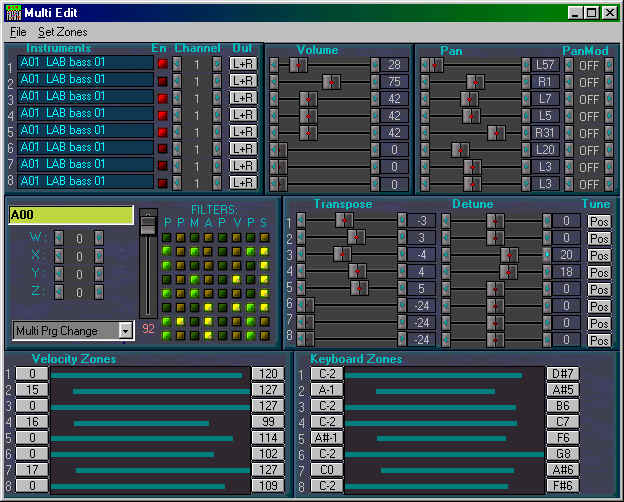This screenshot has width=624, height=502.
Task: Click the keyboard zone high note D#7
Action: click(562, 374)
